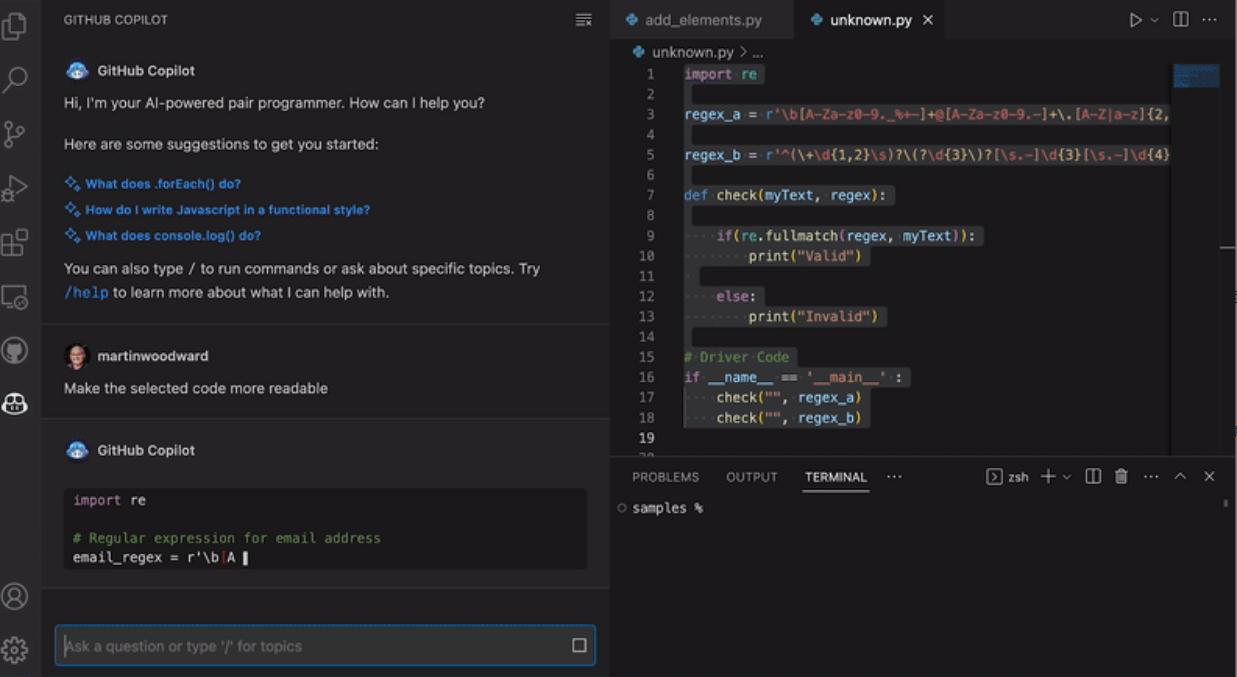Open the Copilot chat view icon
The width and height of the screenshot is (1237, 677).
(15, 404)
